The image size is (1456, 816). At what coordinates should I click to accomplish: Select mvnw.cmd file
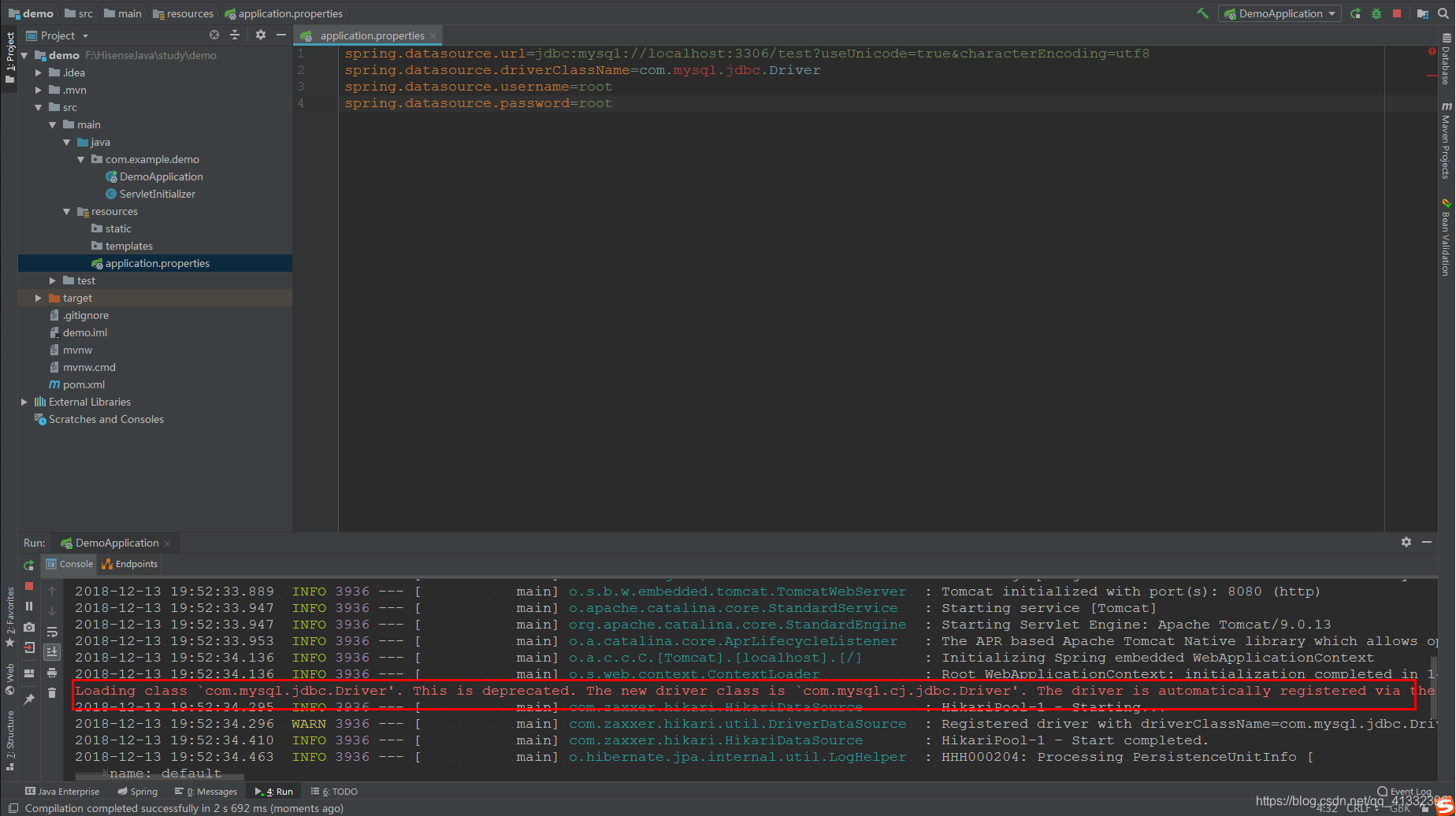[89, 367]
